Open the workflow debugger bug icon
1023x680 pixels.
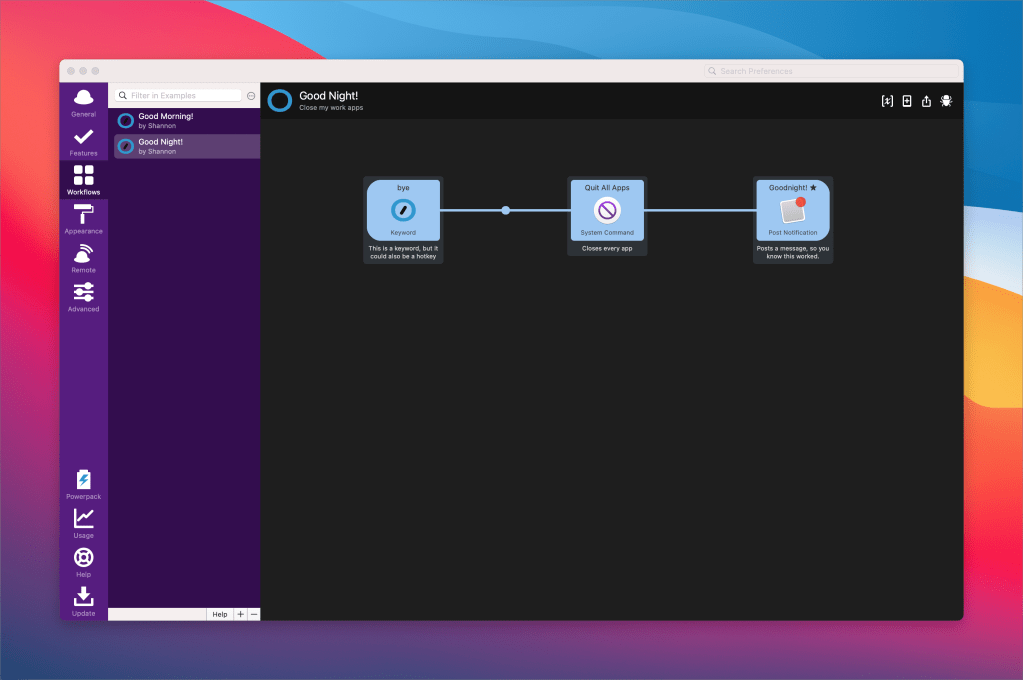coord(946,101)
